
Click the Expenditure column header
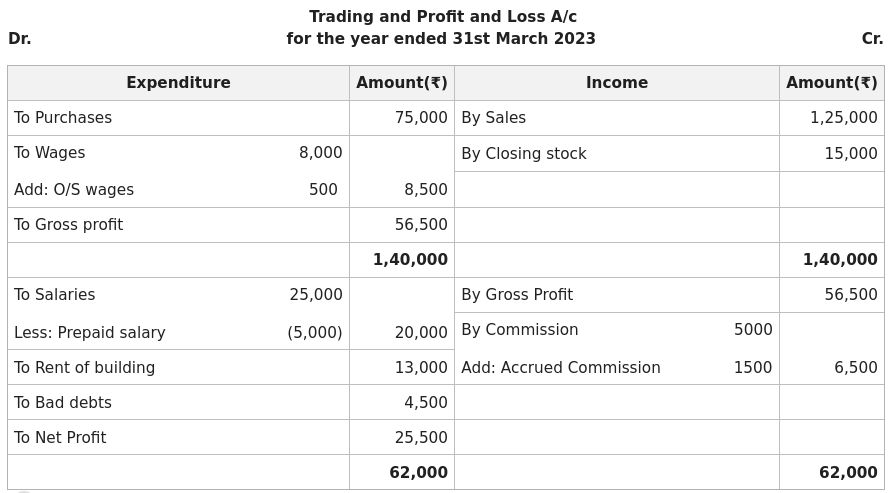[178, 83]
